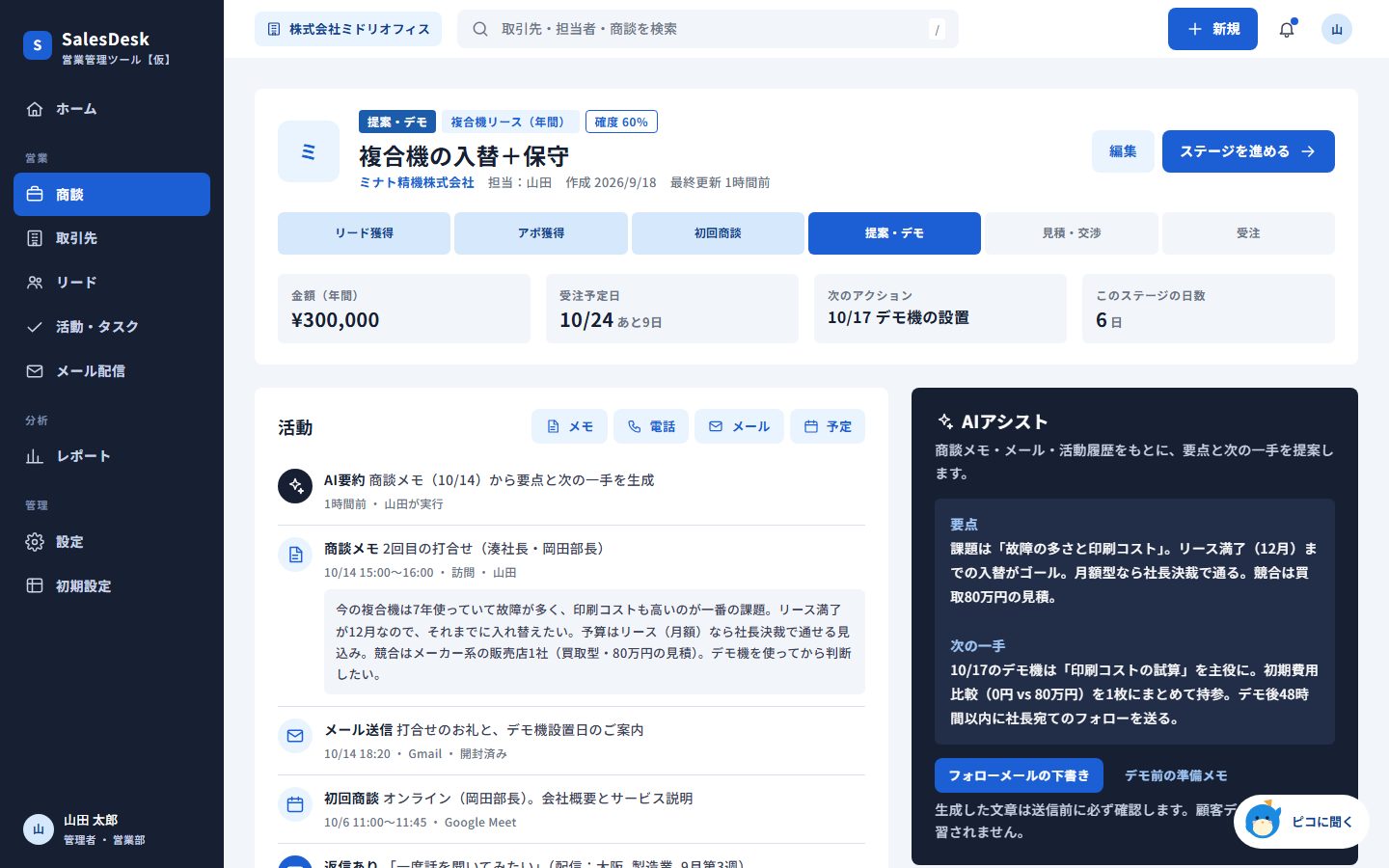Select the アポ獲得 stage
The height and width of the screenshot is (868, 1389).
coord(541,233)
